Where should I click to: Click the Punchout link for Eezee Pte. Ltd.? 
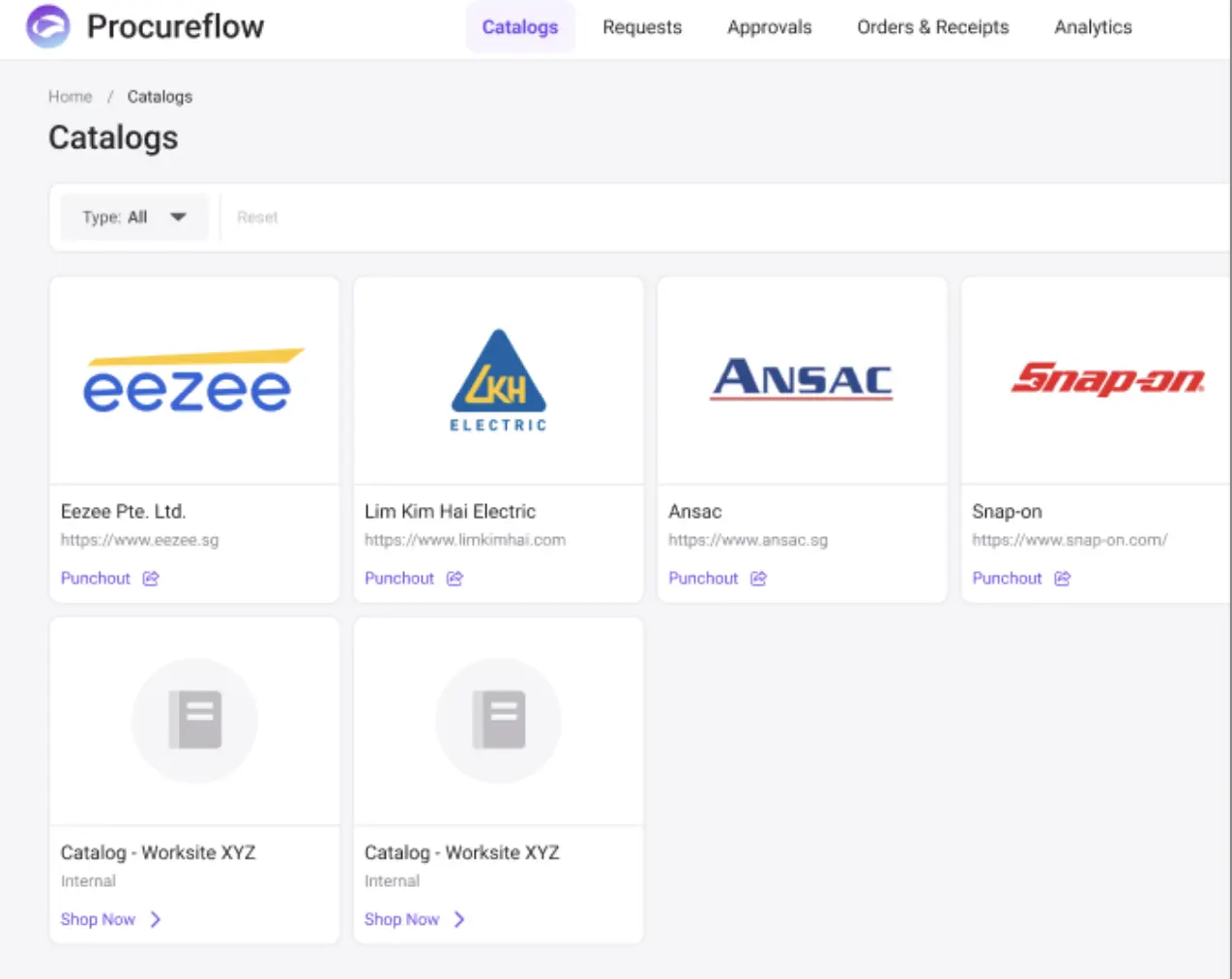click(x=96, y=578)
